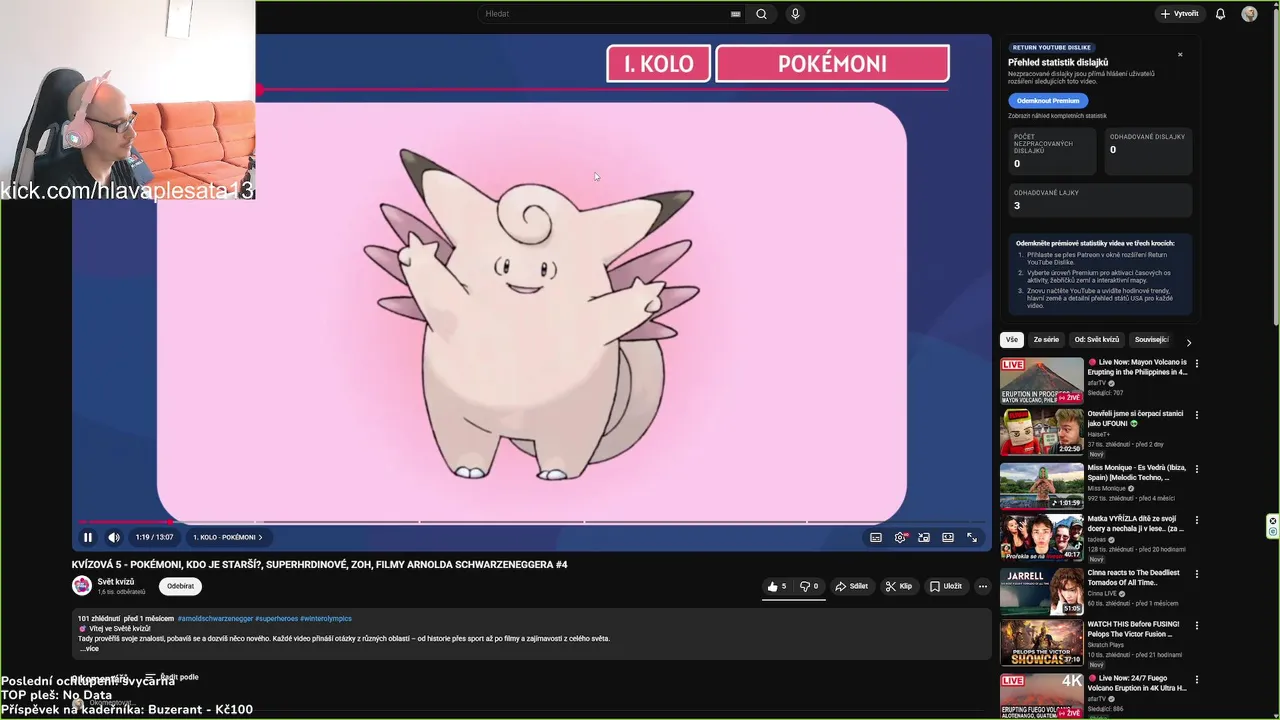Open options for Cinna reacts video

pos(1197,574)
